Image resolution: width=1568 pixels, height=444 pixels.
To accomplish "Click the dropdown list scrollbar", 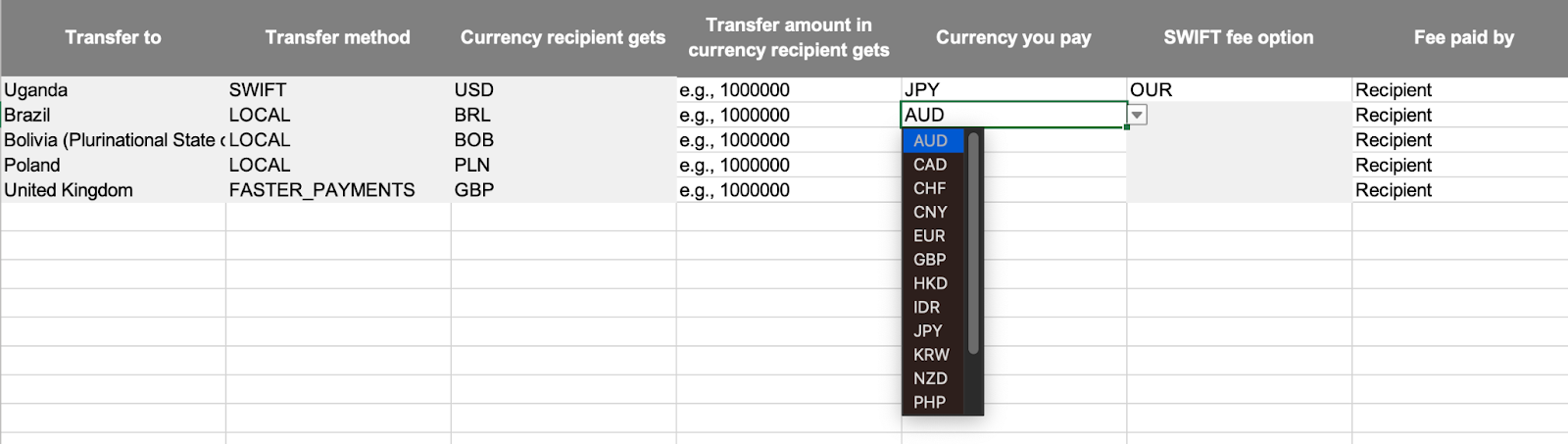I will point(973,243).
